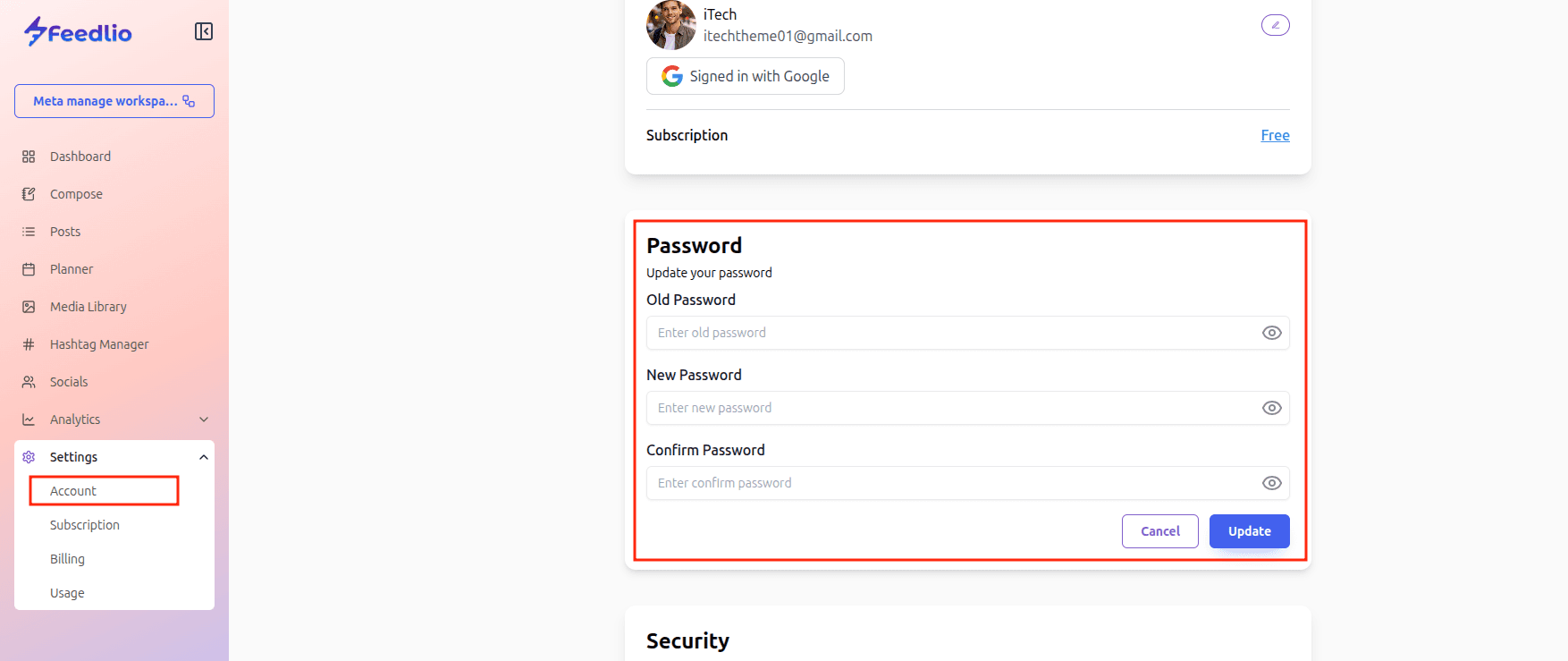1568x661 pixels.
Task: Click the Planner calendar icon
Action: pyautogui.click(x=29, y=269)
